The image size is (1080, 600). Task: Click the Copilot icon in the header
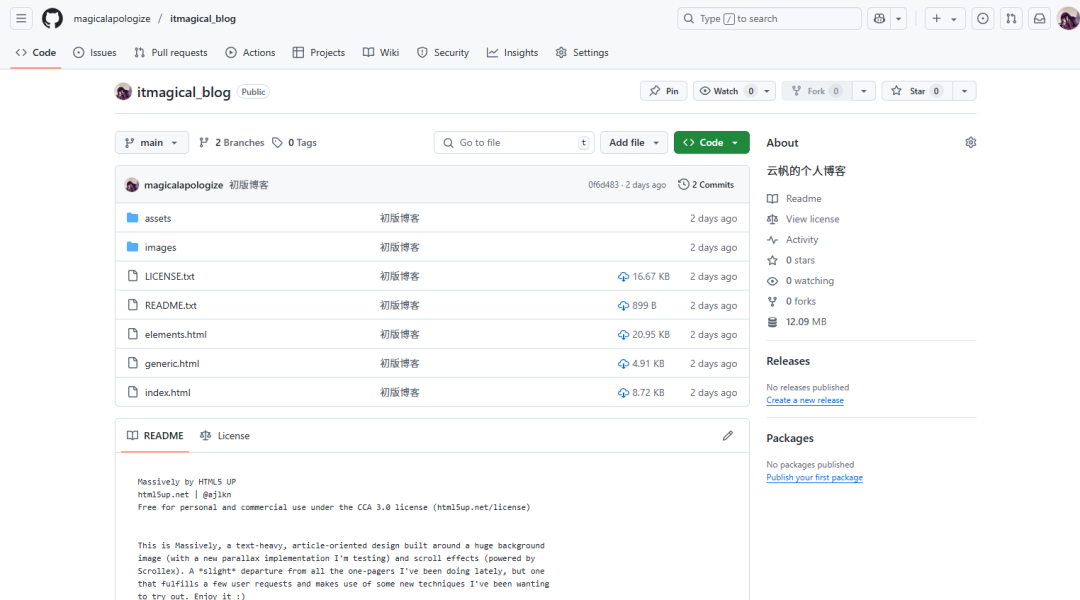[880, 18]
